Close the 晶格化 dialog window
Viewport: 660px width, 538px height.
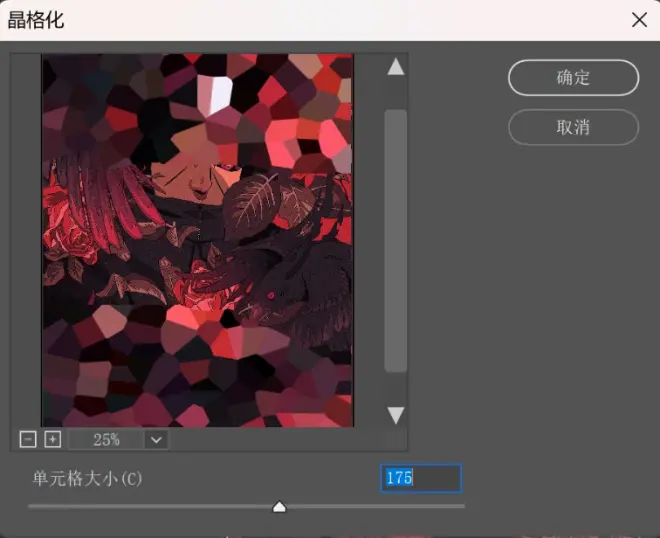click(x=639, y=20)
